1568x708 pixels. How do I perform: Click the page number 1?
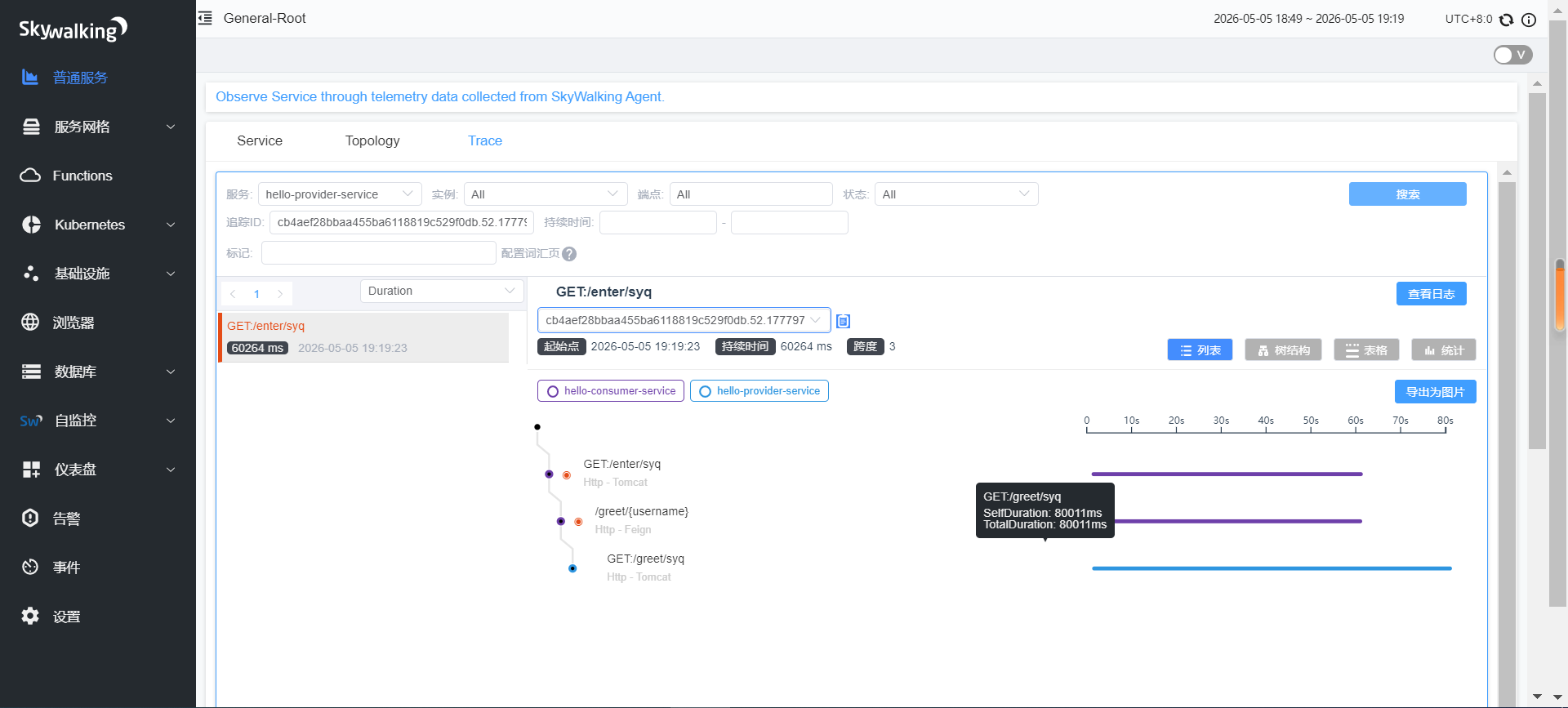[x=256, y=294]
